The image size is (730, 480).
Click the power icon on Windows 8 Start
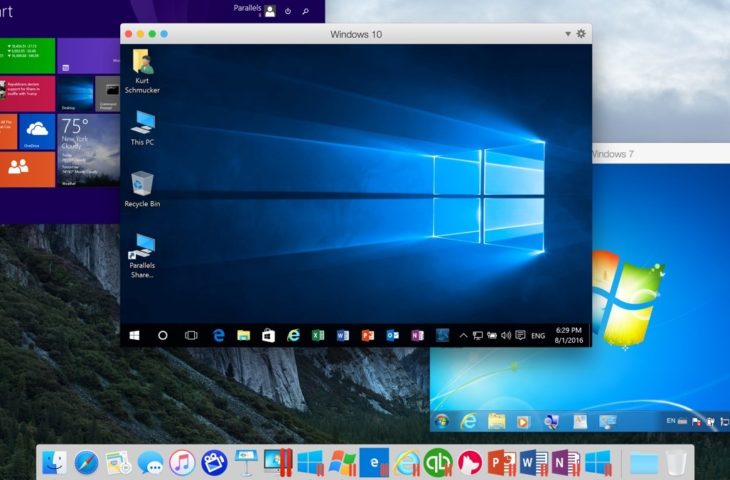click(x=288, y=11)
